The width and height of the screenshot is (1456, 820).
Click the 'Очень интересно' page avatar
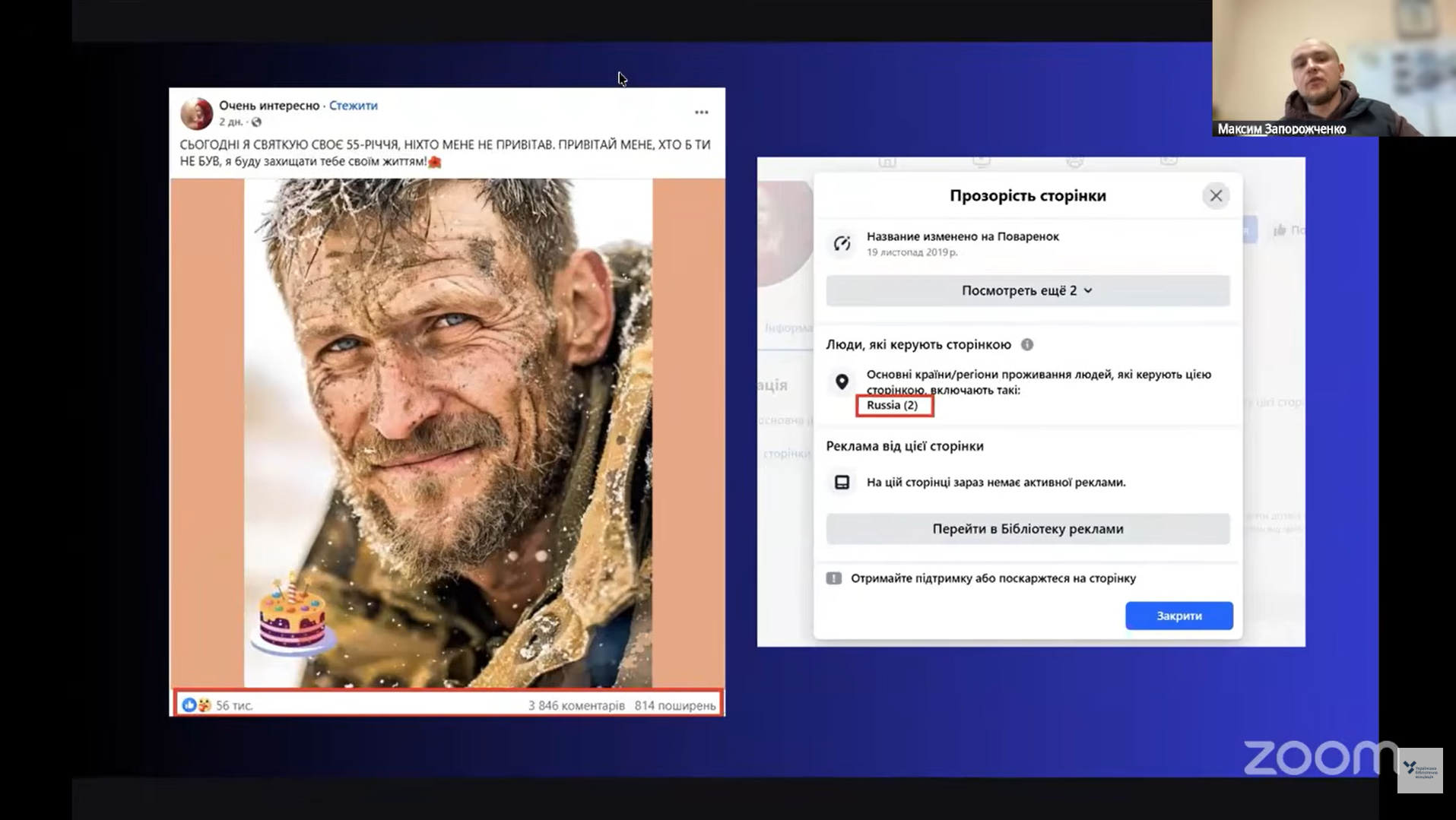point(196,113)
